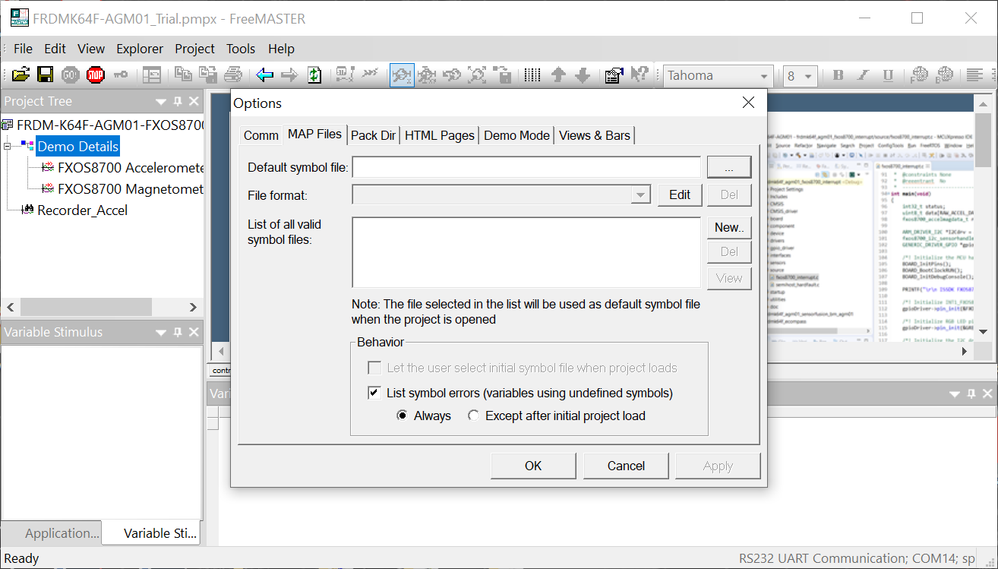Go back using the blue left arrow

pyautogui.click(x=265, y=75)
